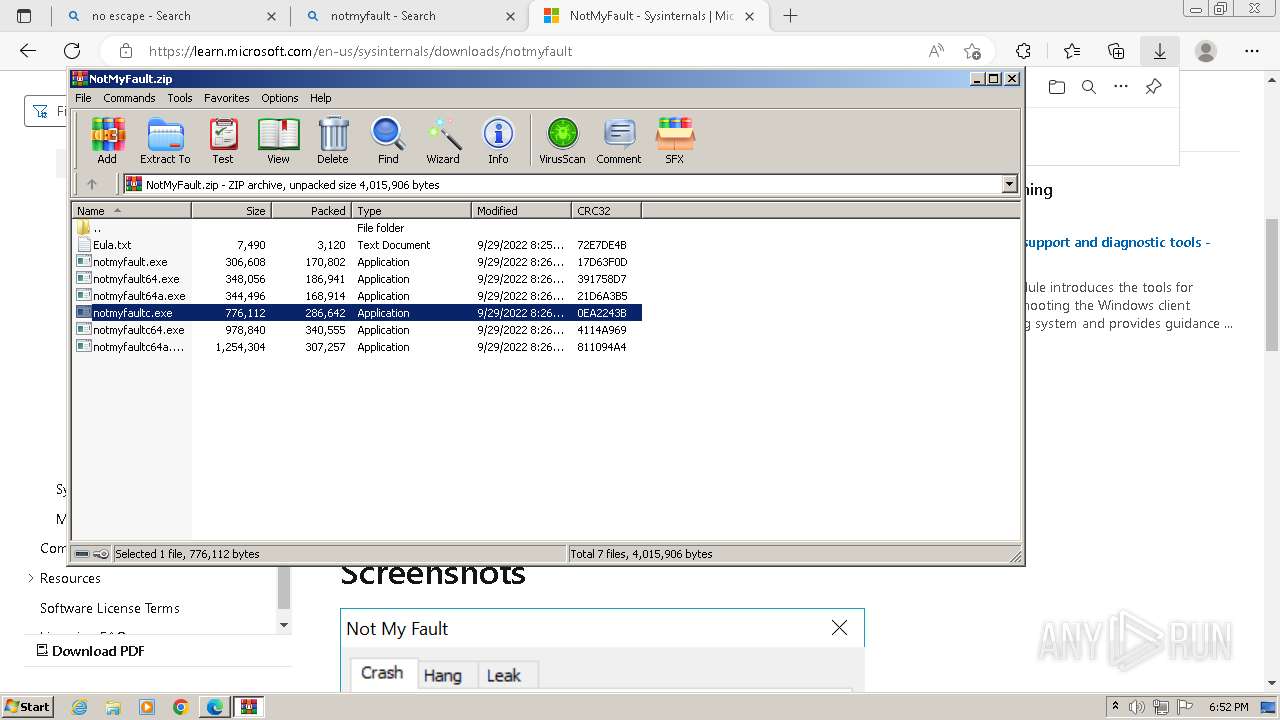This screenshot has height=720, width=1280.
Task: Expand the archive path dropdown
Action: click(1009, 184)
